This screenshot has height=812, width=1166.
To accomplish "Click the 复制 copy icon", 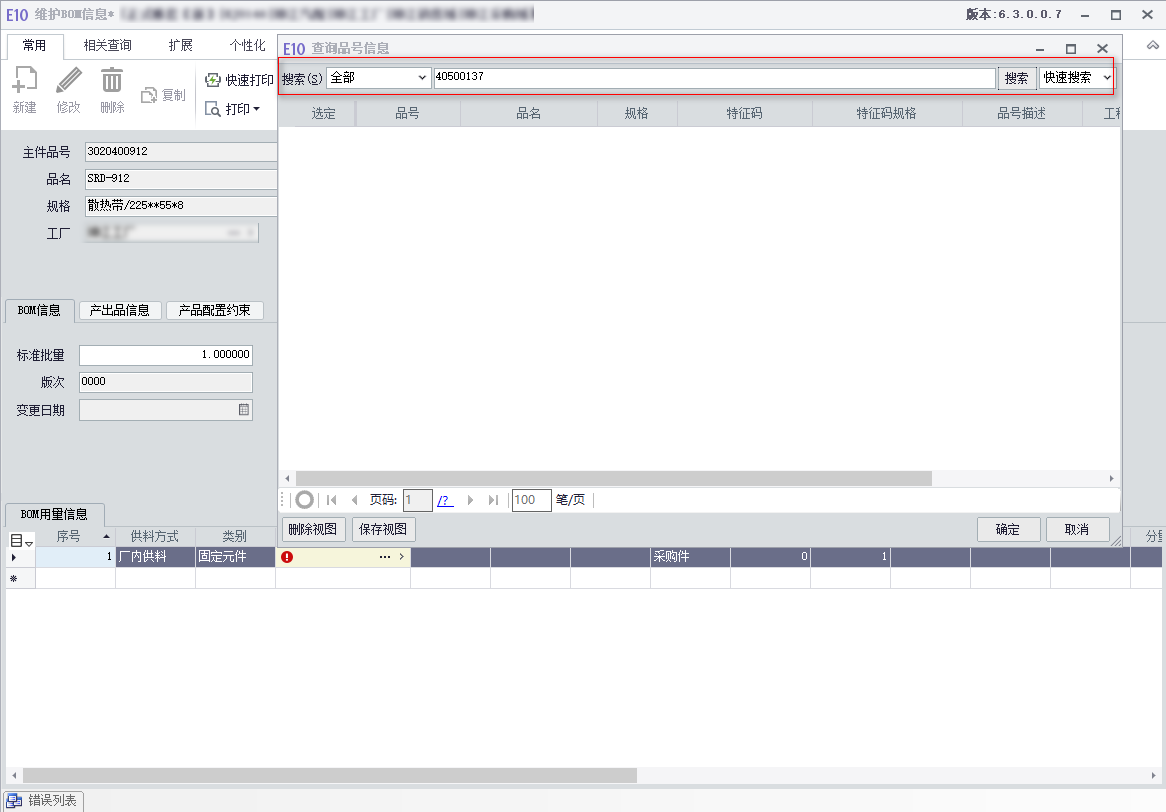I will [x=149, y=95].
